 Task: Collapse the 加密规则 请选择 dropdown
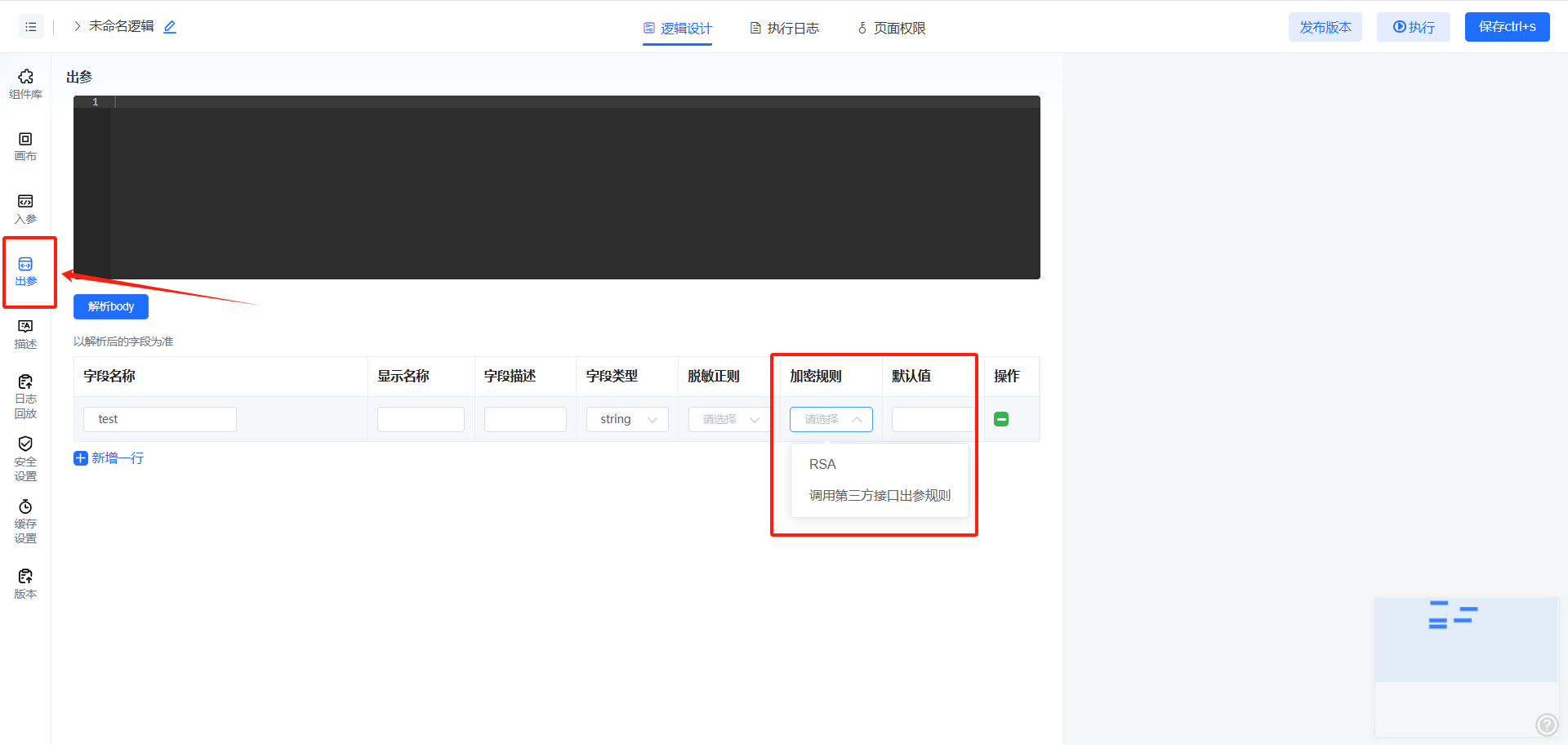click(x=831, y=419)
